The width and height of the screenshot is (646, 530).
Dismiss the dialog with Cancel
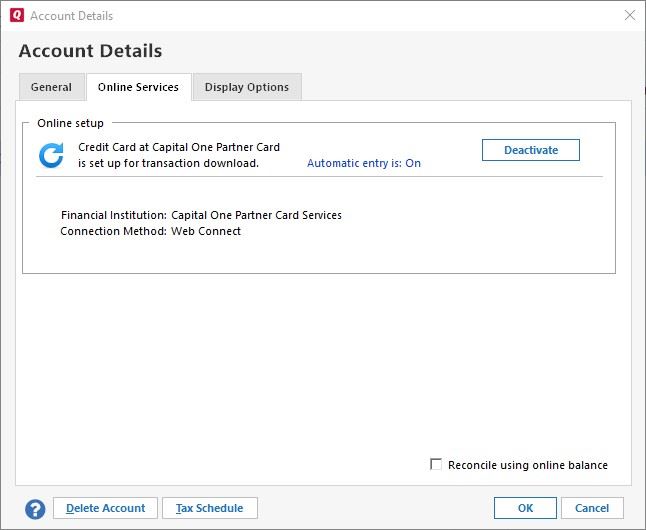(x=592, y=508)
